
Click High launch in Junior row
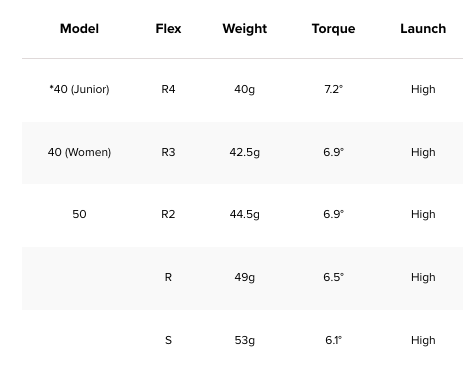point(423,89)
